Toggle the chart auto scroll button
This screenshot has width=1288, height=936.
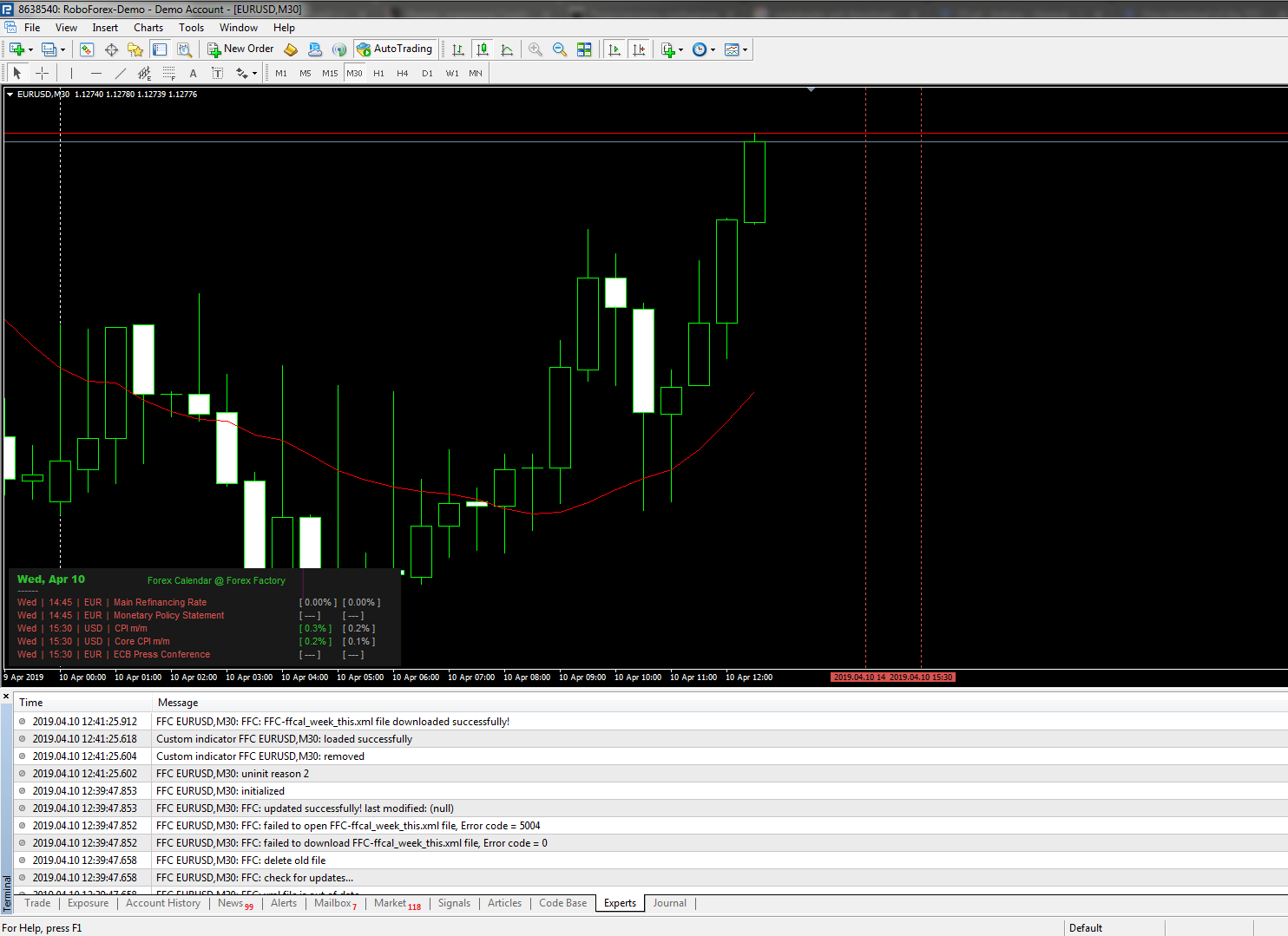tap(614, 49)
